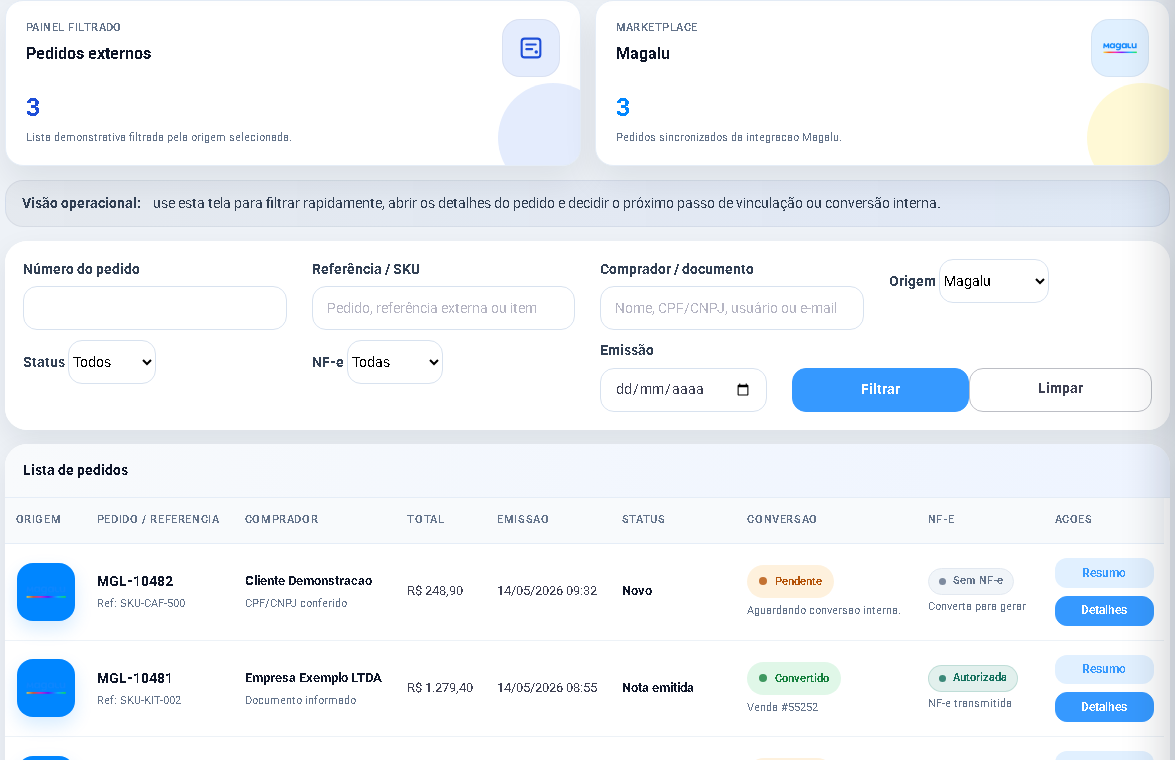Click the Limpar button
The width and height of the screenshot is (1175, 760).
[1060, 390]
